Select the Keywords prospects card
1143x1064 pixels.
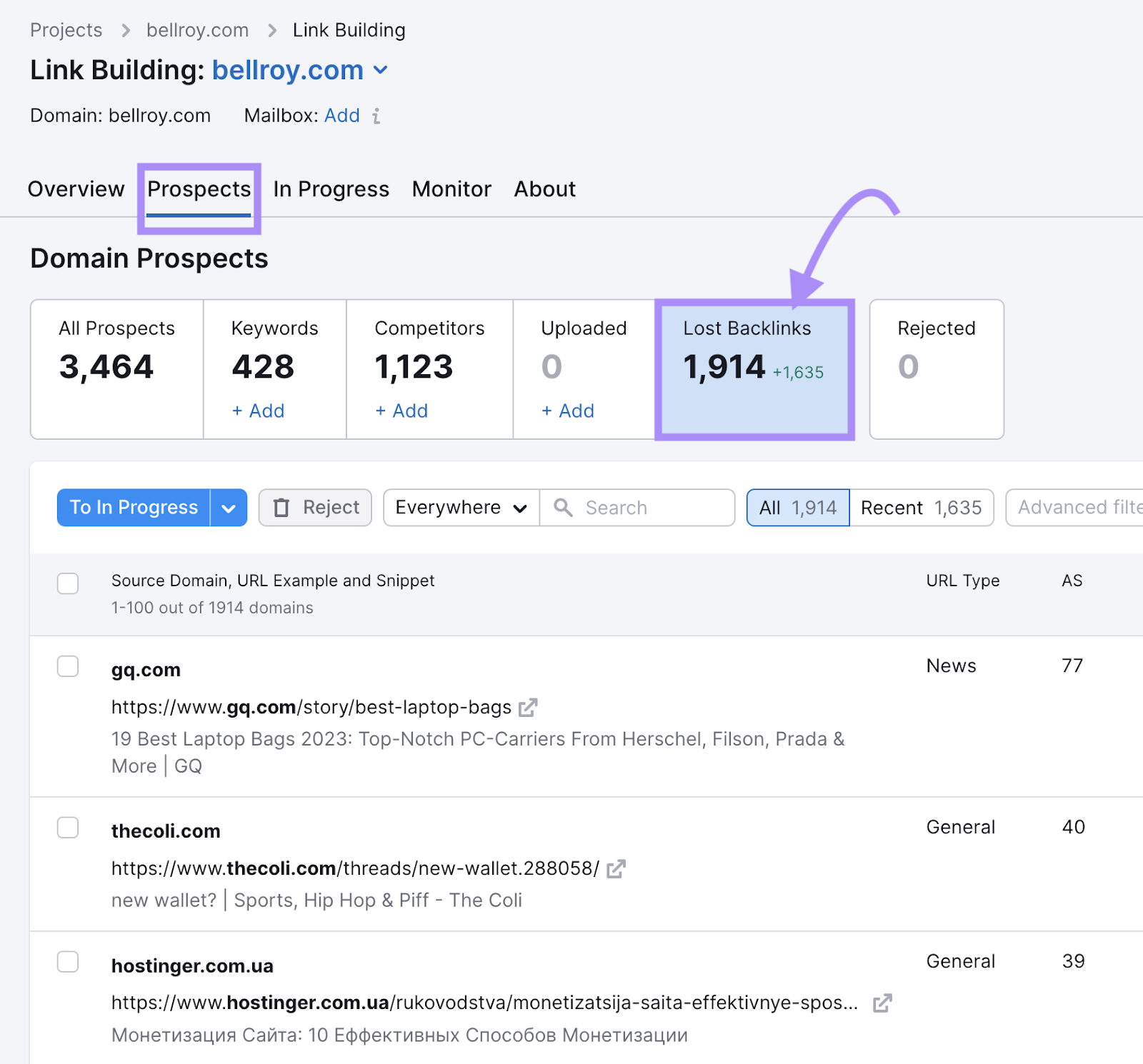(275, 369)
